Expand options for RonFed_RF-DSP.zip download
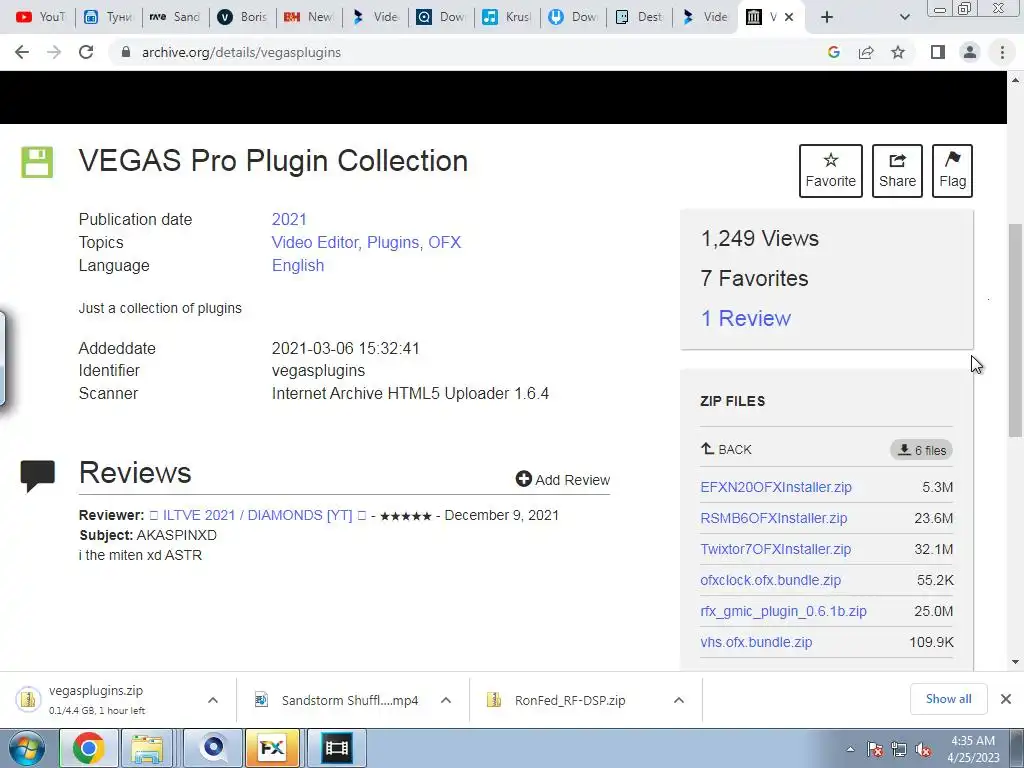This screenshot has width=1024, height=768. (679, 700)
